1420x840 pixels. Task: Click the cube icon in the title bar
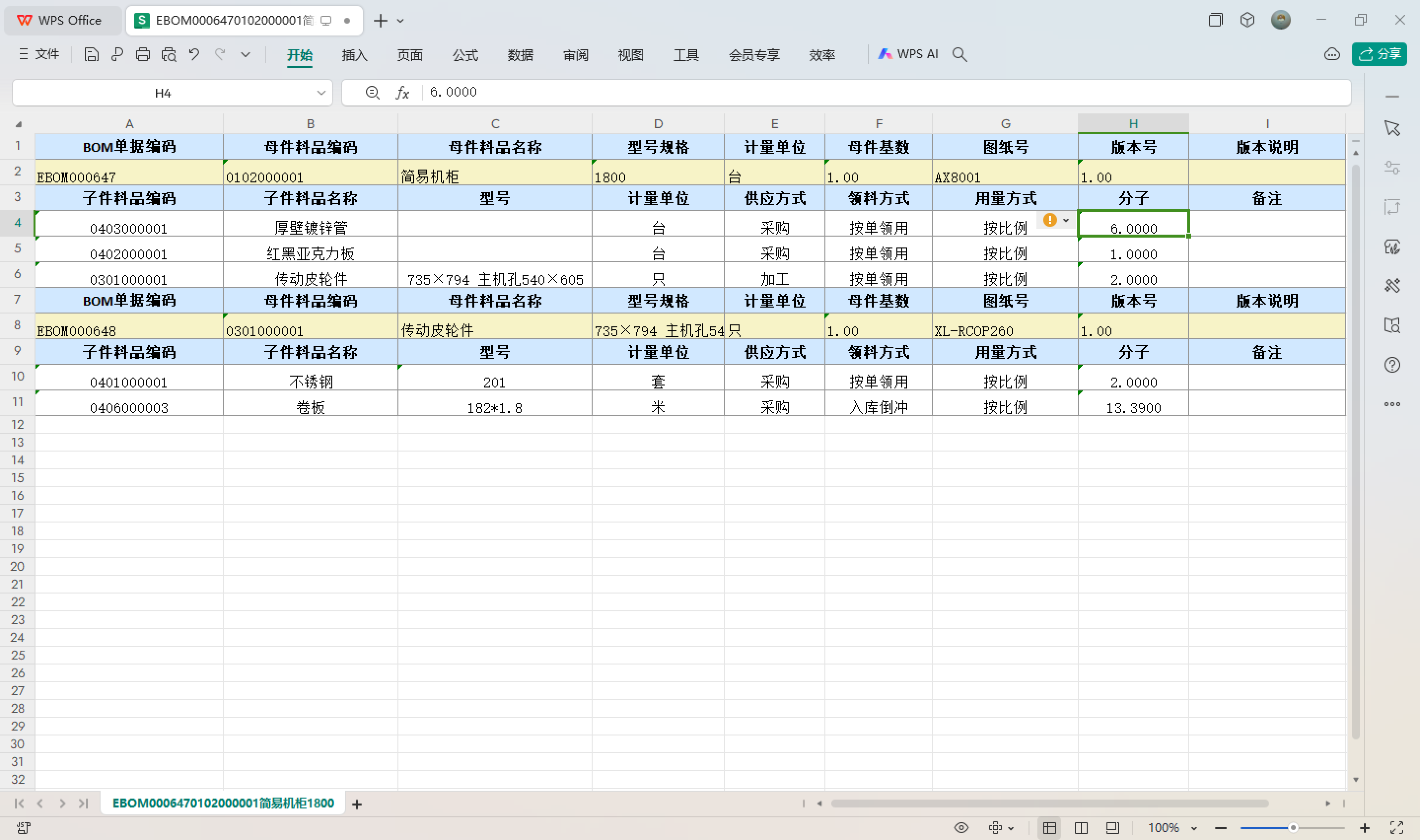click(x=1247, y=20)
